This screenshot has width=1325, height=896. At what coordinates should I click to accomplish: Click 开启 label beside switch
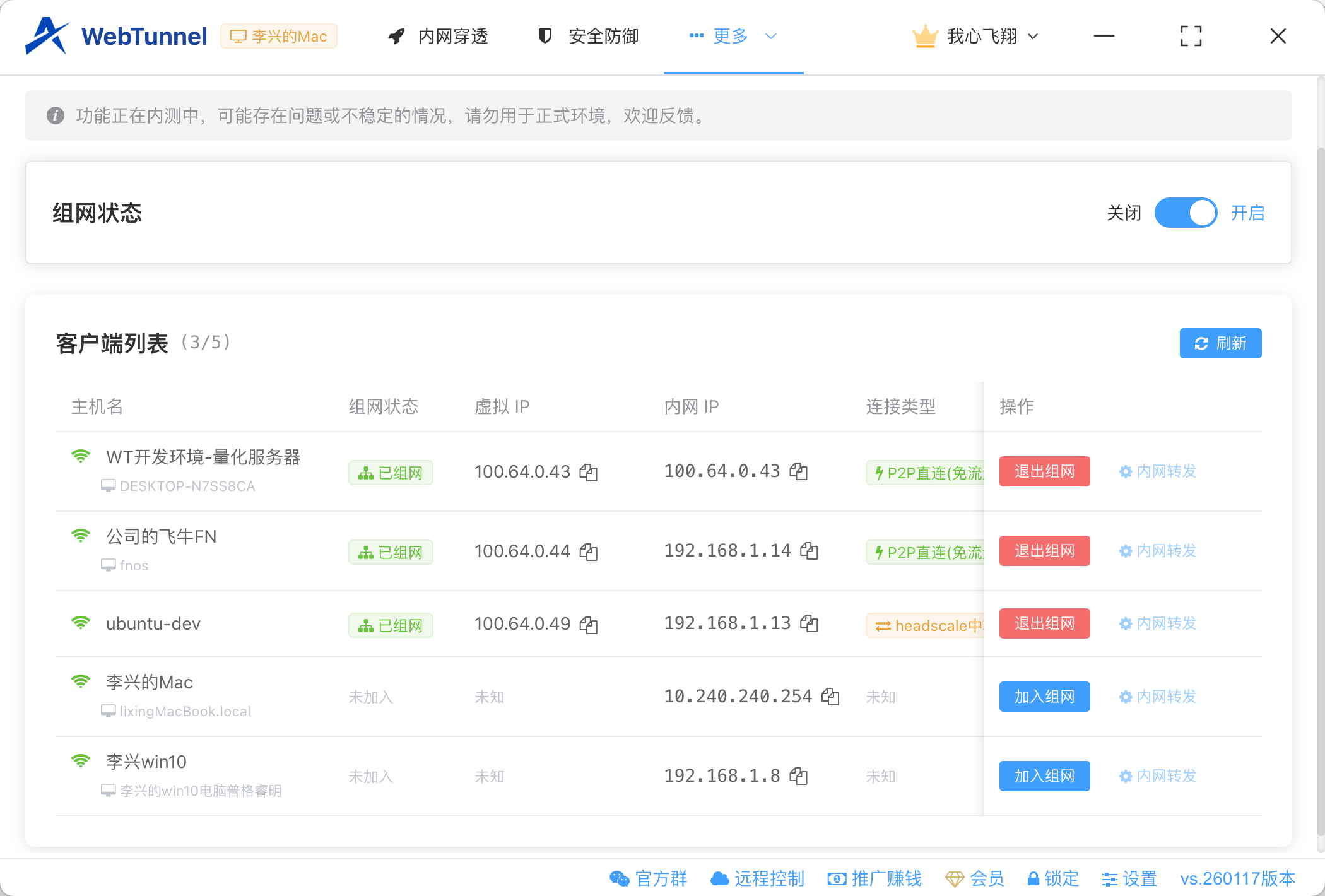coord(1247,213)
